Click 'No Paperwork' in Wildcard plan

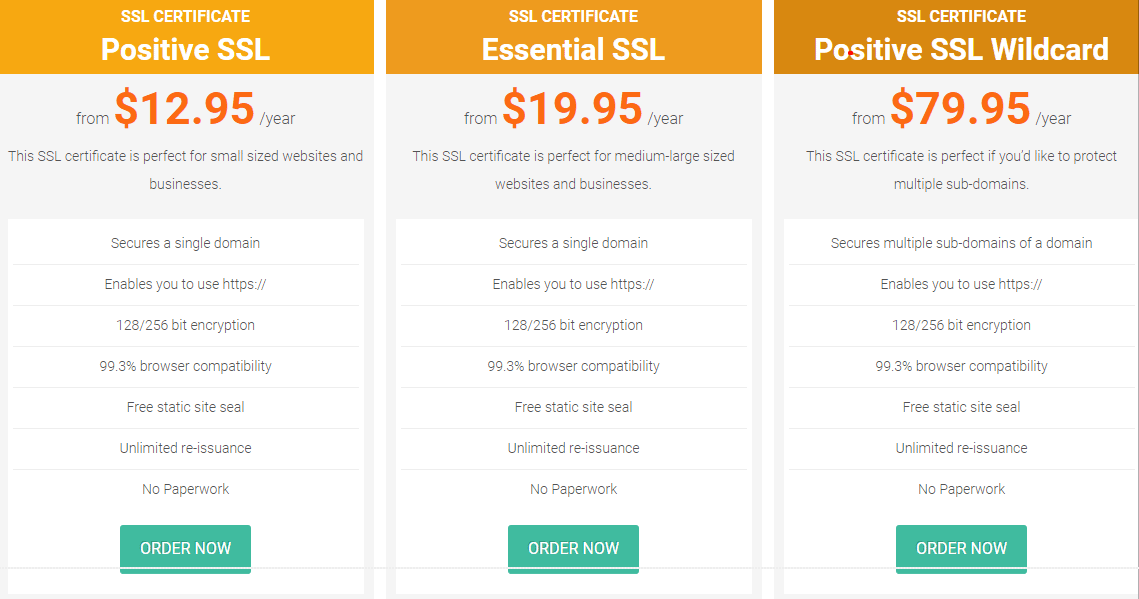tap(961, 489)
